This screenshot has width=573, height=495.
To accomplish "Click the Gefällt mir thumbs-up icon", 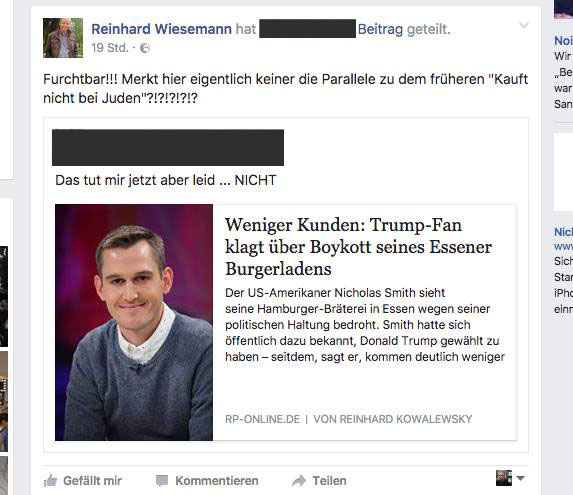I will click(x=50, y=480).
